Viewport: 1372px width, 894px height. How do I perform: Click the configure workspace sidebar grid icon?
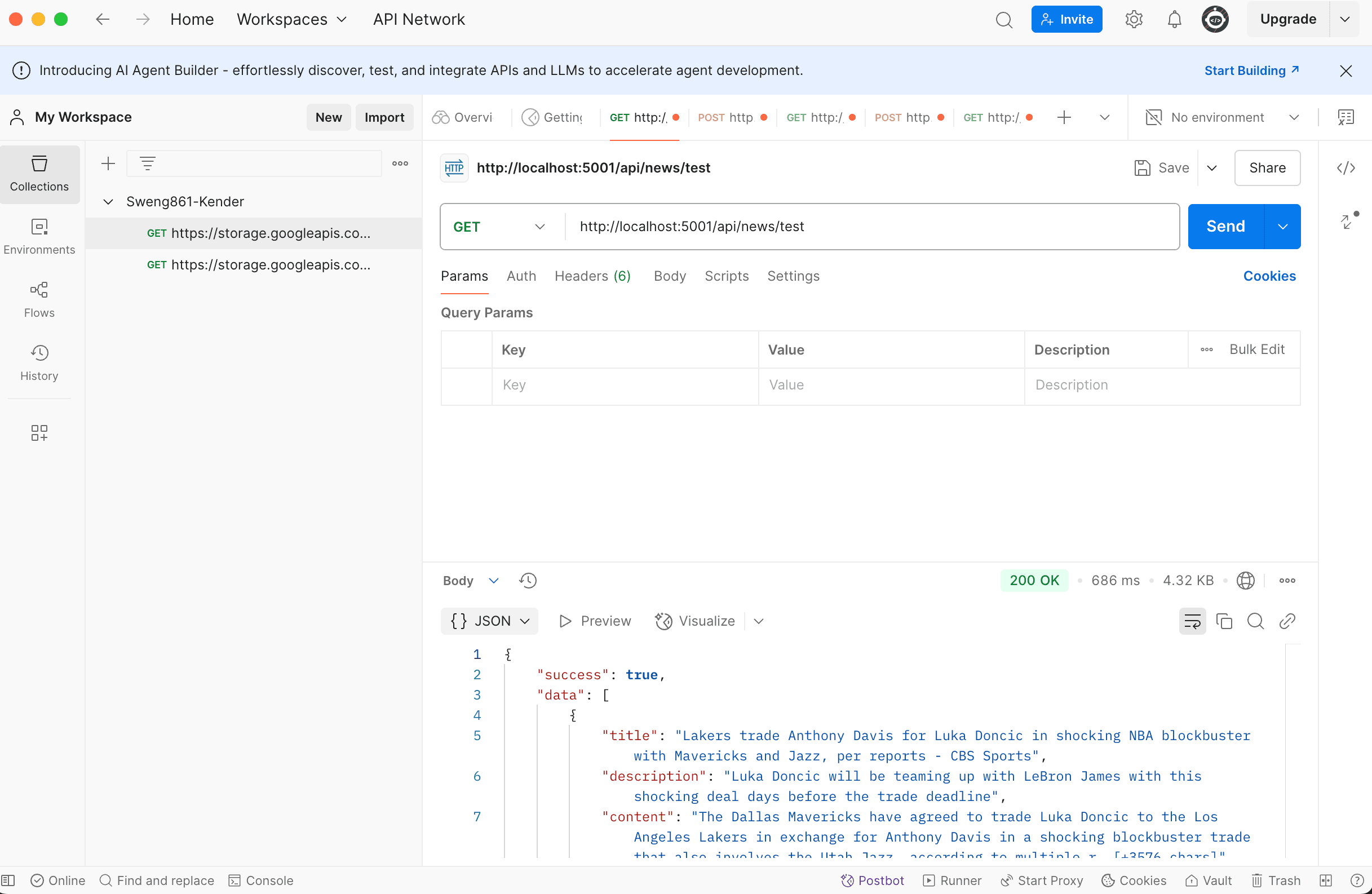click(39, 432)
